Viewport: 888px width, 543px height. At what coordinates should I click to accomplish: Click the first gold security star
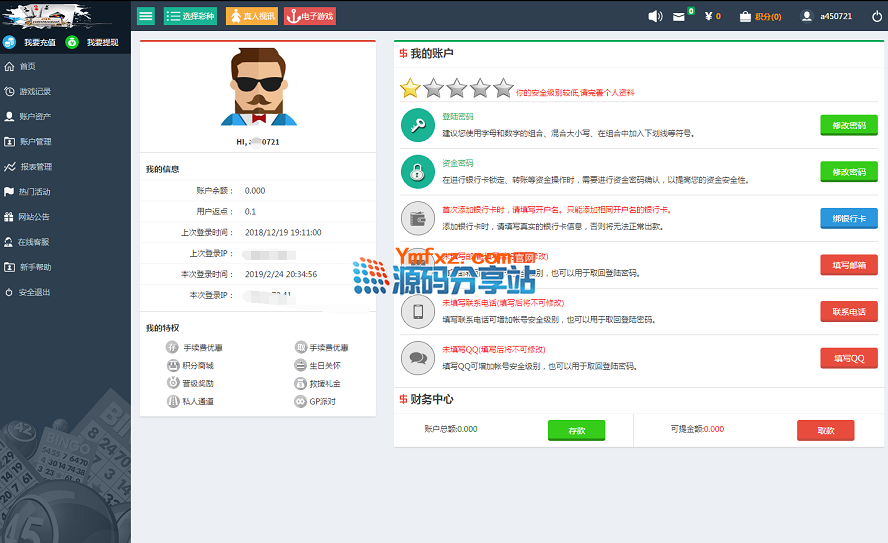tap(410, 88)
